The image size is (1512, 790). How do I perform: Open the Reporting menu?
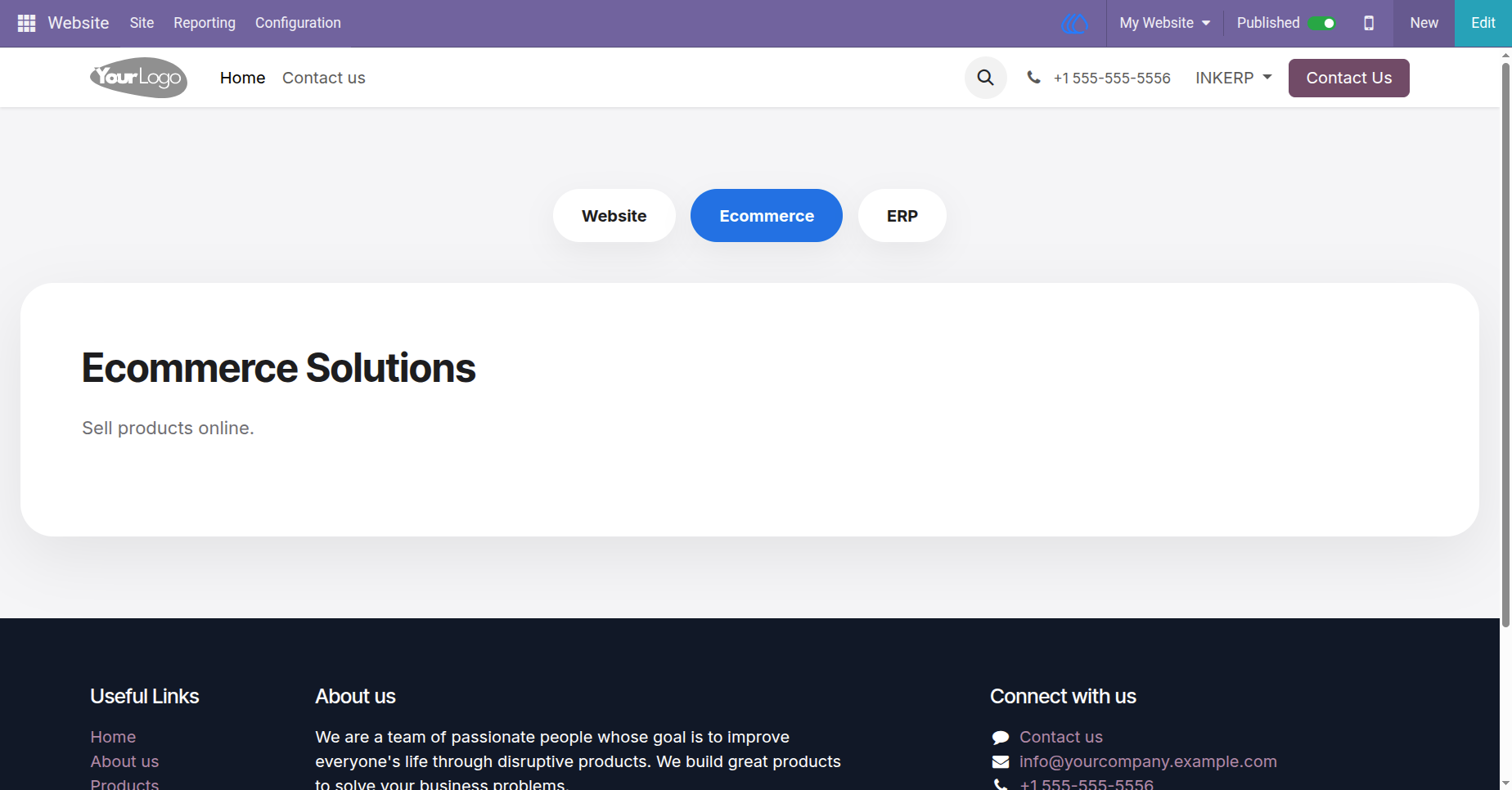(205, 23)
